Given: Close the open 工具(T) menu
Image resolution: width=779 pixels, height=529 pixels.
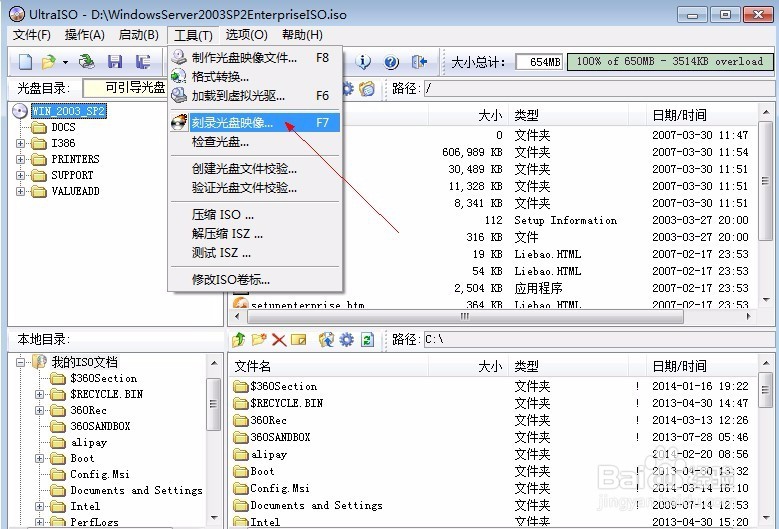Looking at the screenshot, I should 193,35.
